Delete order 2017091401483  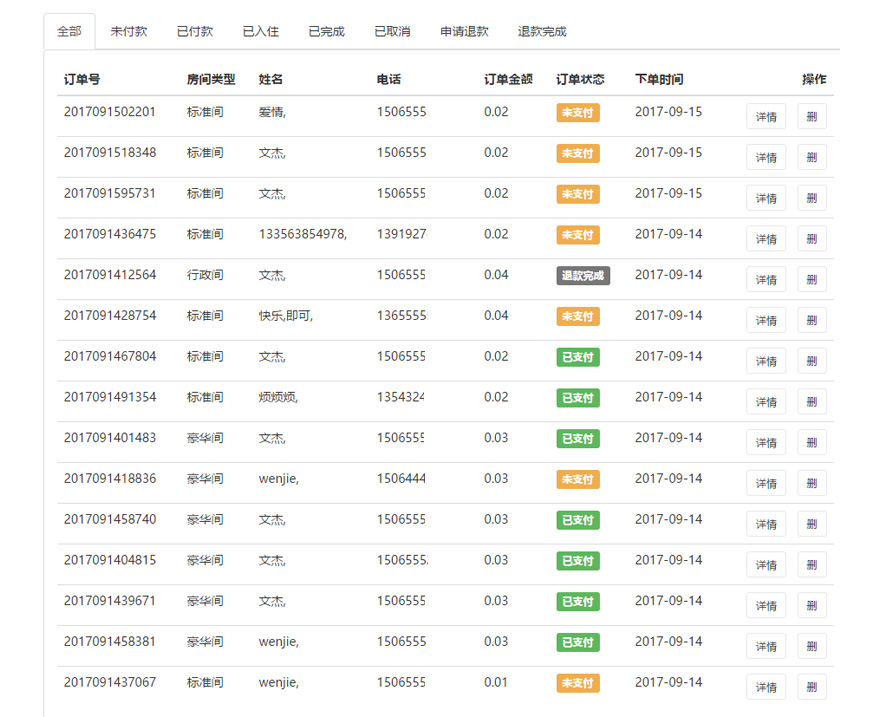(812, 443)
